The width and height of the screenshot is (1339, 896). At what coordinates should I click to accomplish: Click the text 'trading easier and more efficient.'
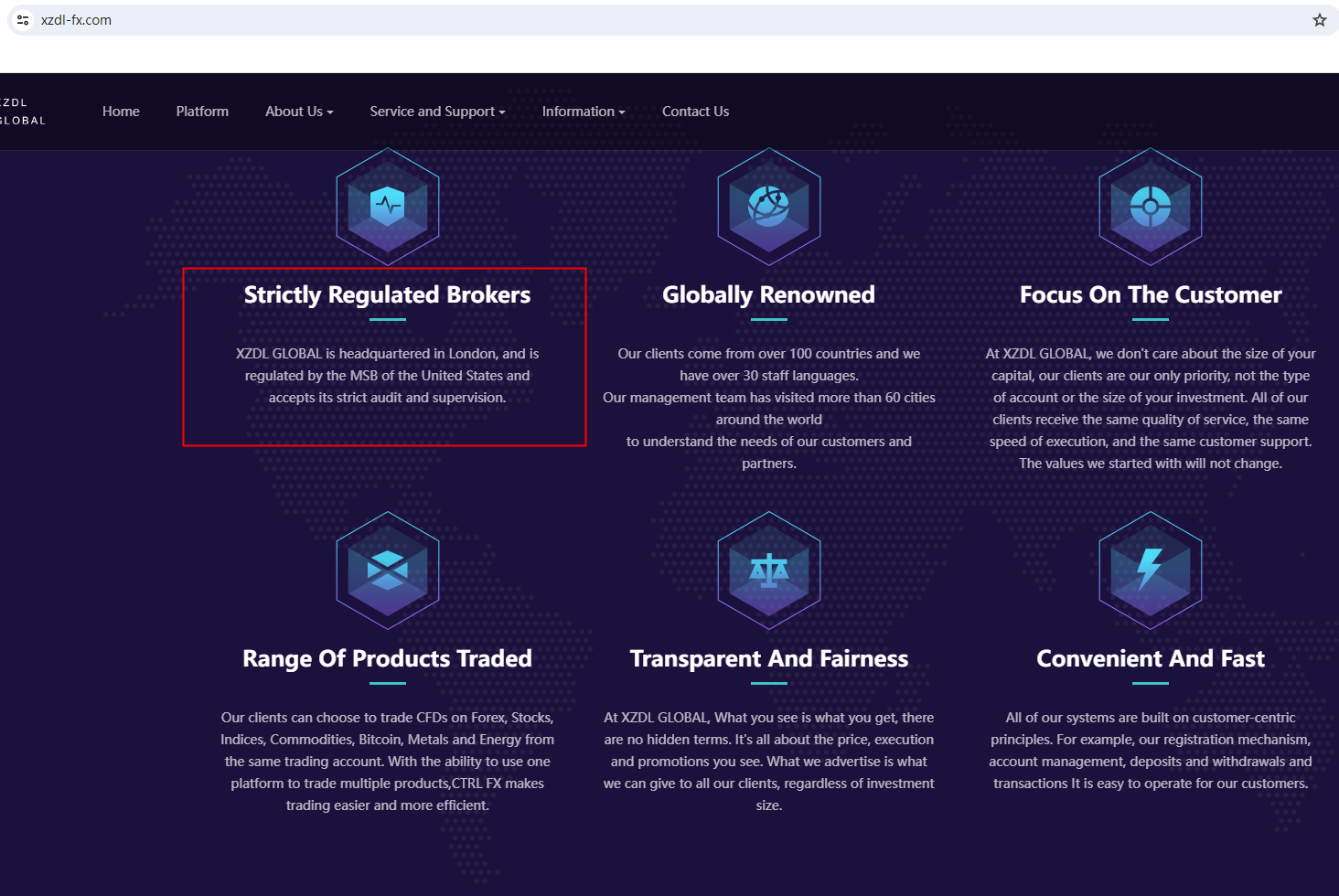[388, 805]
